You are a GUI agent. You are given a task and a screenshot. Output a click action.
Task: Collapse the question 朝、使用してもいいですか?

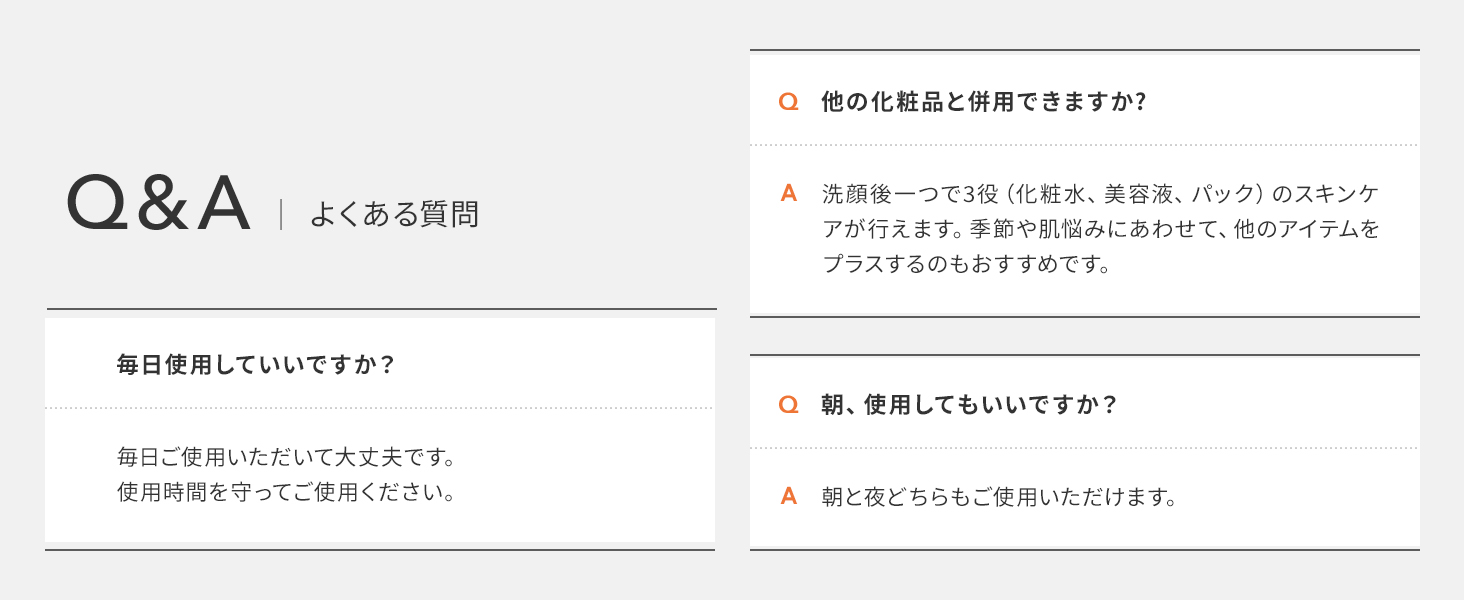tap(968, 405)
